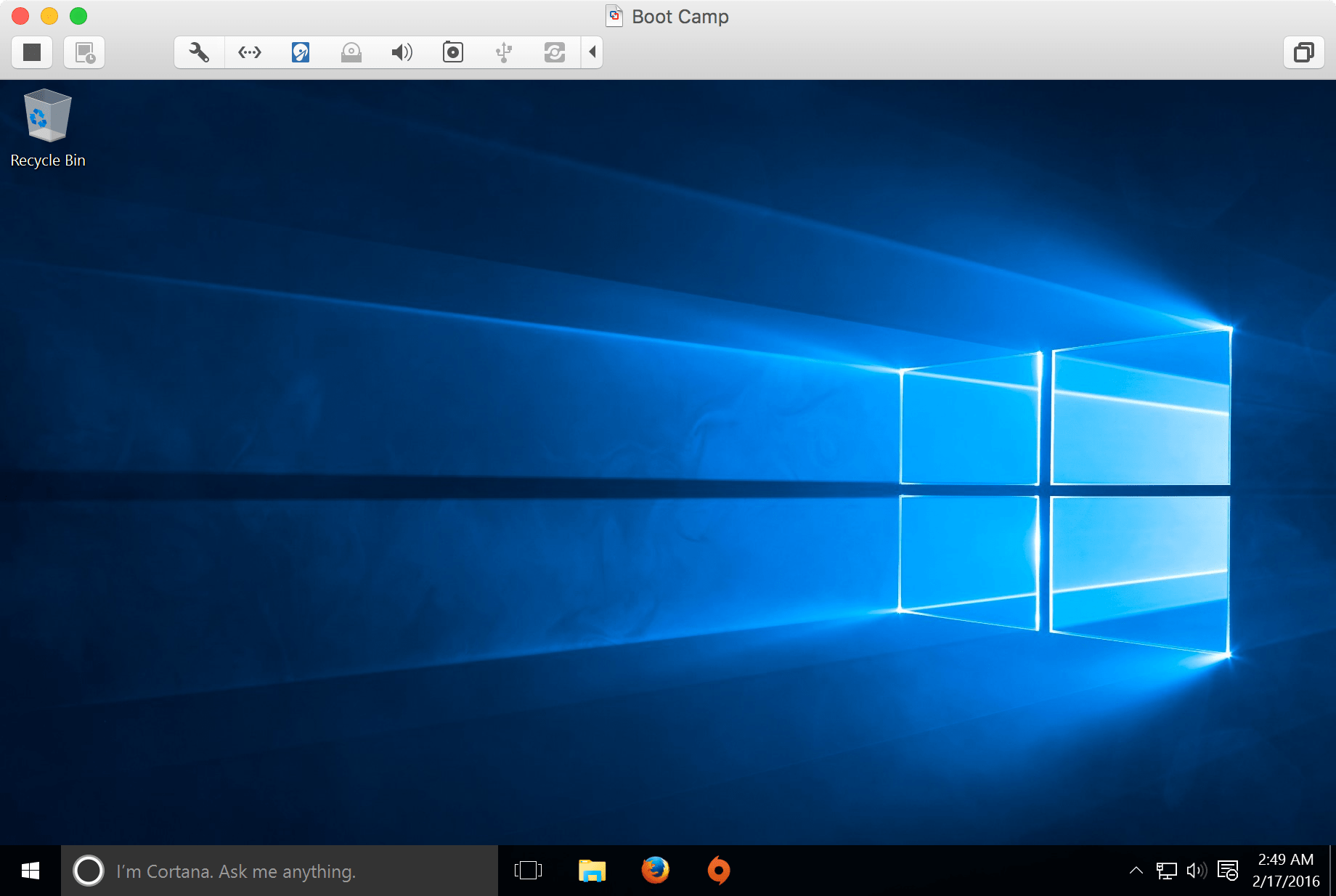Open the Parallels configuration wrench icon

(x=198, y=52)
